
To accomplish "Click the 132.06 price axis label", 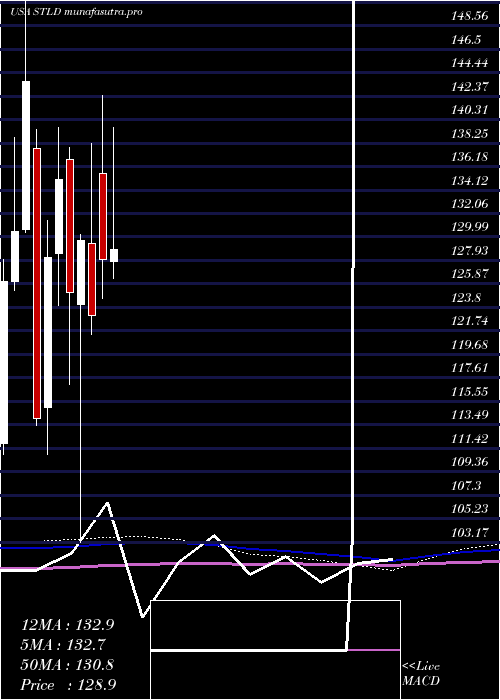I will point(470,204).
